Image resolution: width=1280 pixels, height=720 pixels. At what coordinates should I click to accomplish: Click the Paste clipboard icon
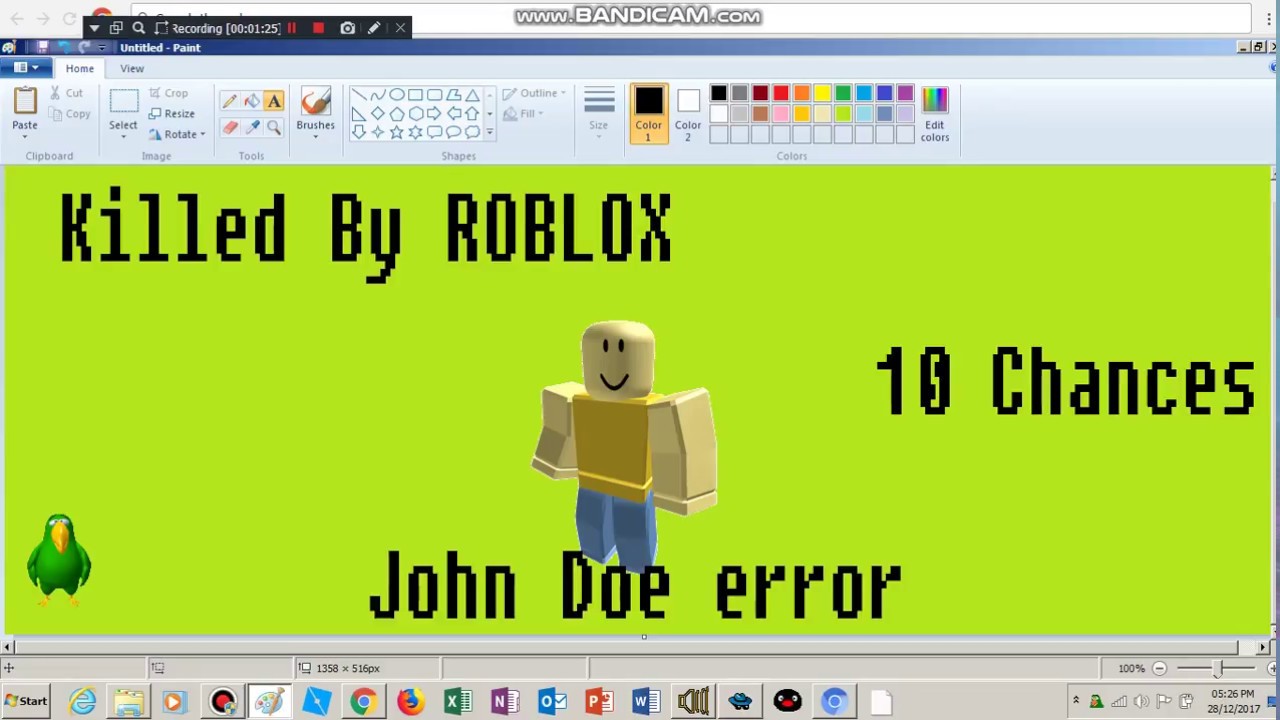click(x=25, y=102)
